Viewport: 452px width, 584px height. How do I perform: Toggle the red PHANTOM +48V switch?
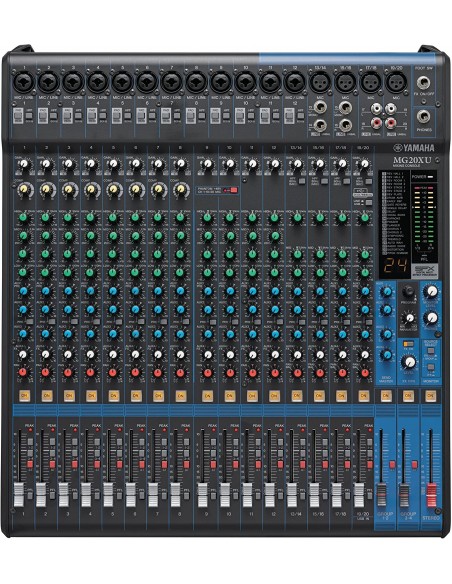(x=233, y=190)
